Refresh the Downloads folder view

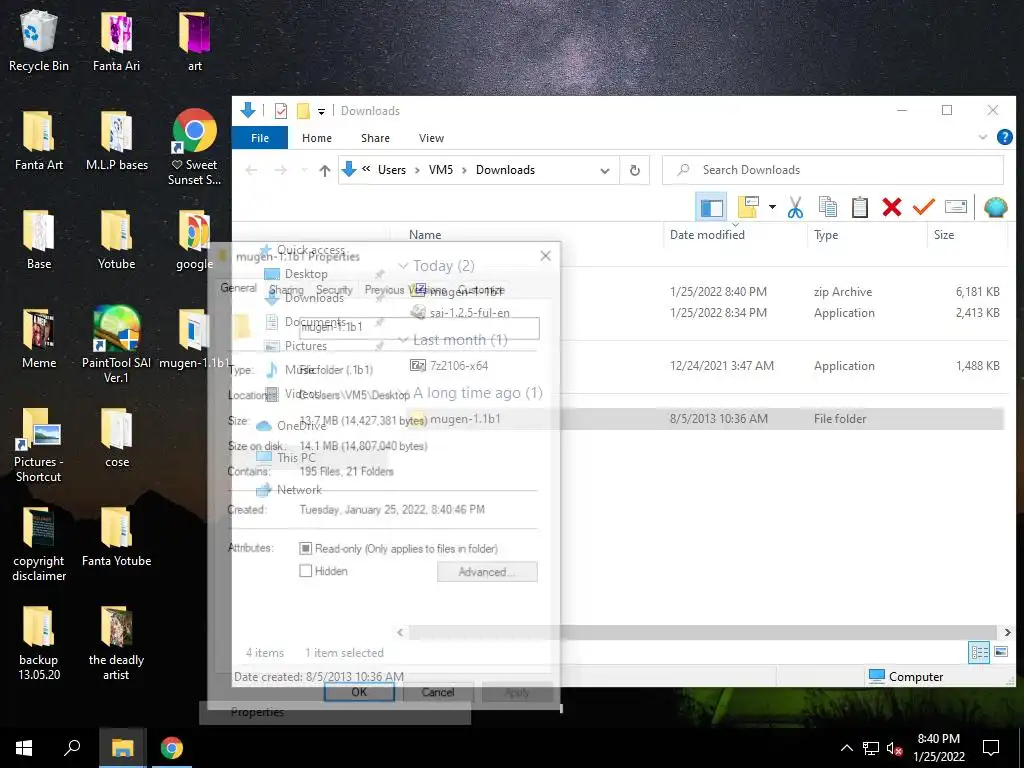[x=635, y=170]
